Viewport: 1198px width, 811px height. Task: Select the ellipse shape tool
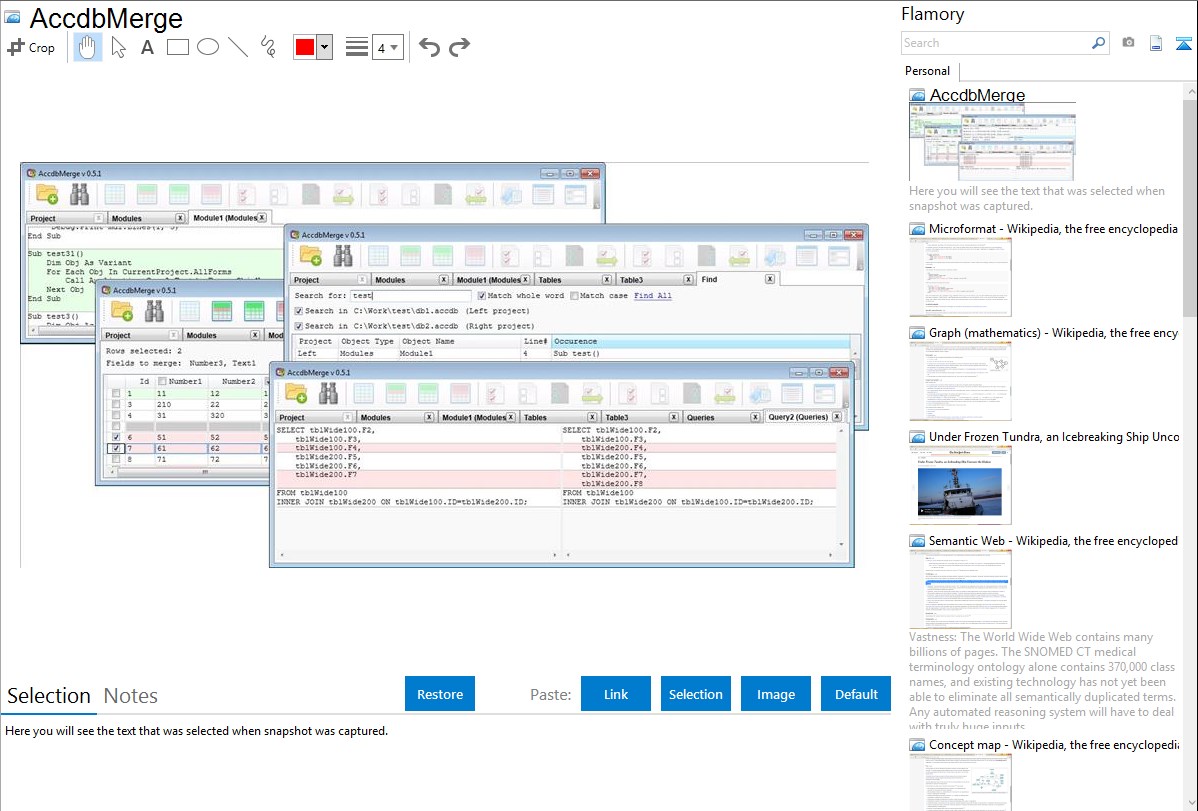[208, 47]
